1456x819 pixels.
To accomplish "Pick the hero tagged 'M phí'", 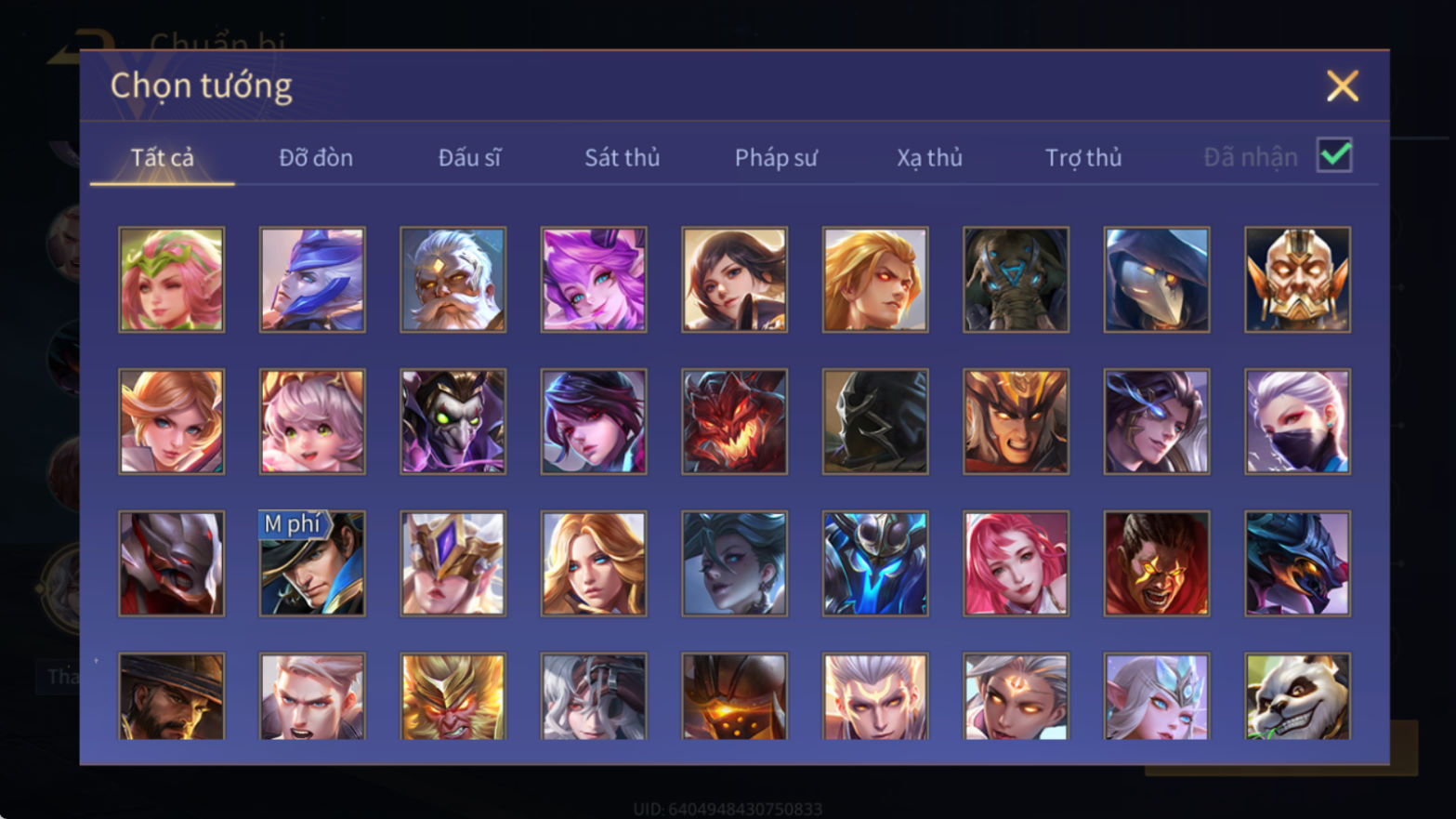I will [x=312, y=563].
